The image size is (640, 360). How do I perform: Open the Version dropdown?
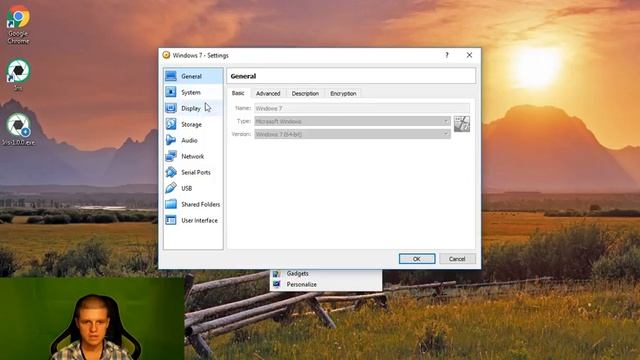(x=352, y=134)
